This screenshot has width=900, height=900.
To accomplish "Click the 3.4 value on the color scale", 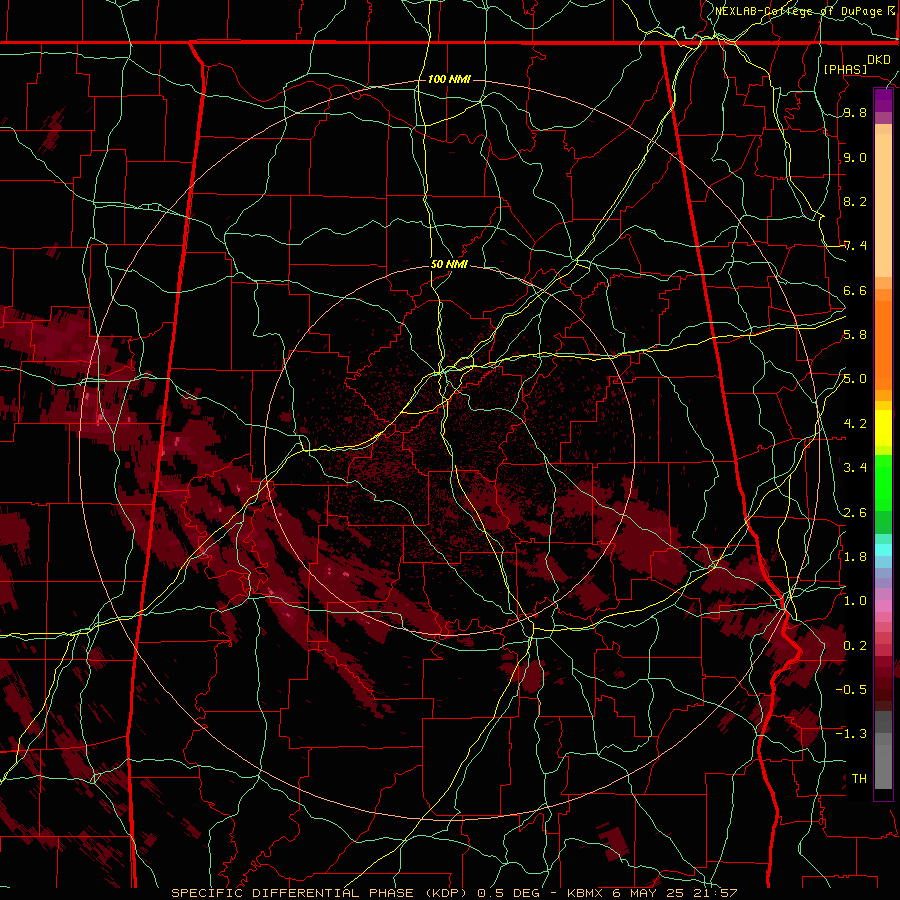I will 855,468.
